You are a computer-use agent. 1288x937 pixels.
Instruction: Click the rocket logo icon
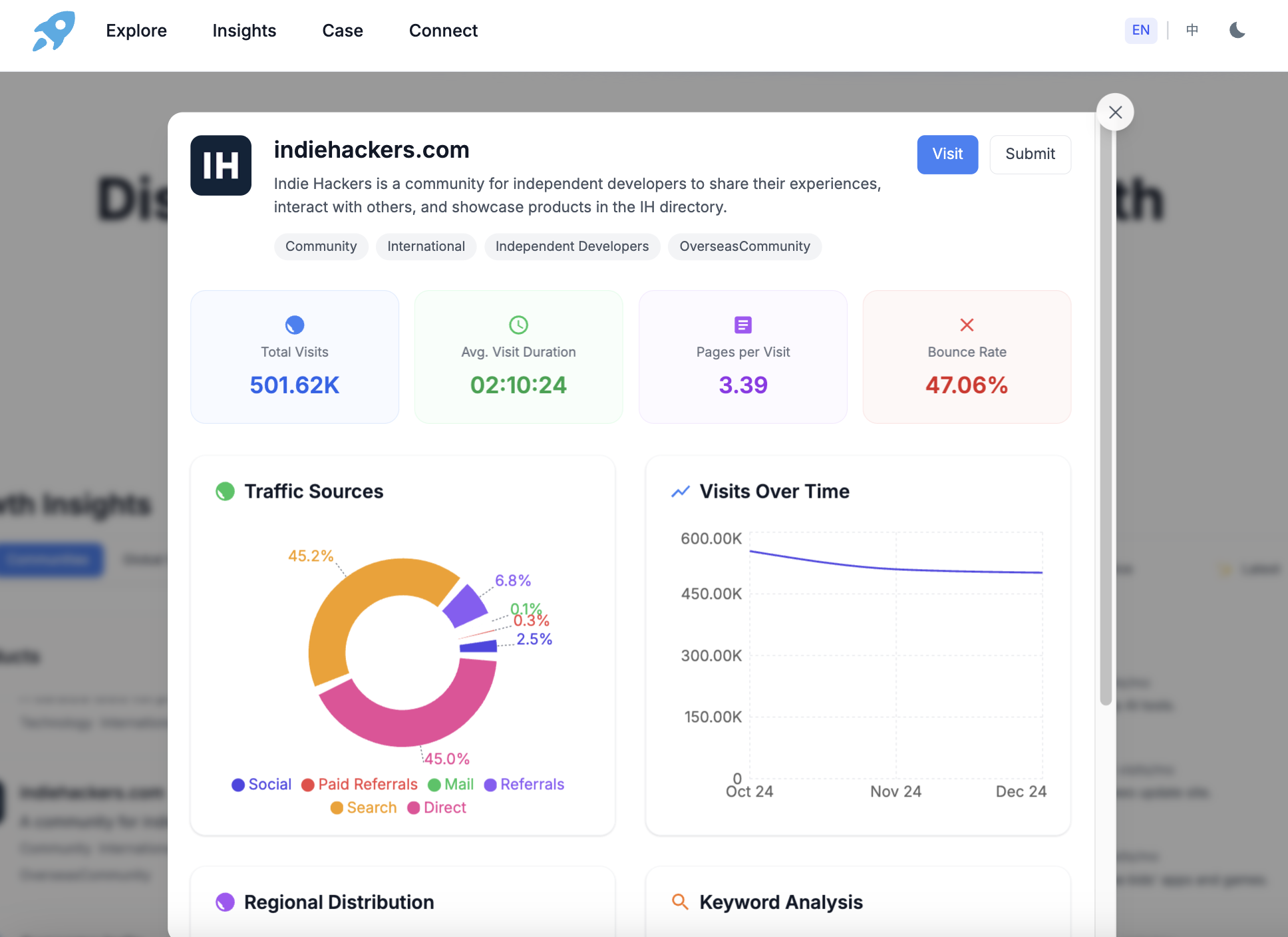pyautogui.click(x=53, y=31)
